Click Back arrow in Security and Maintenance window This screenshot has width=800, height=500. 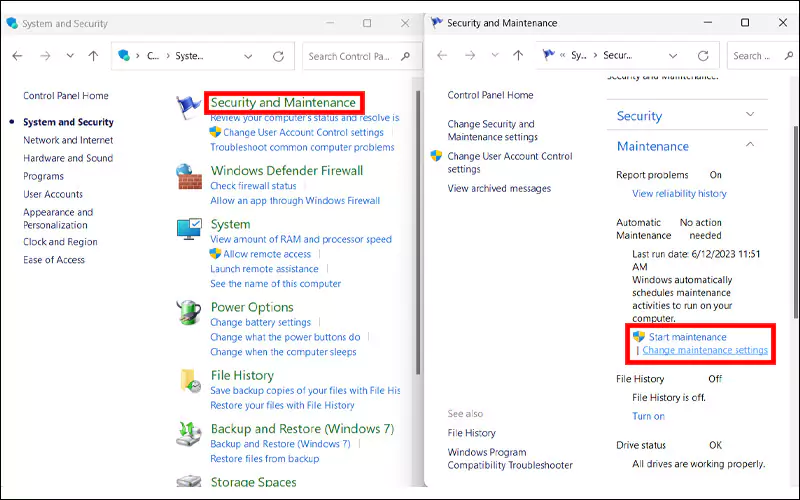tap(442, 55)
